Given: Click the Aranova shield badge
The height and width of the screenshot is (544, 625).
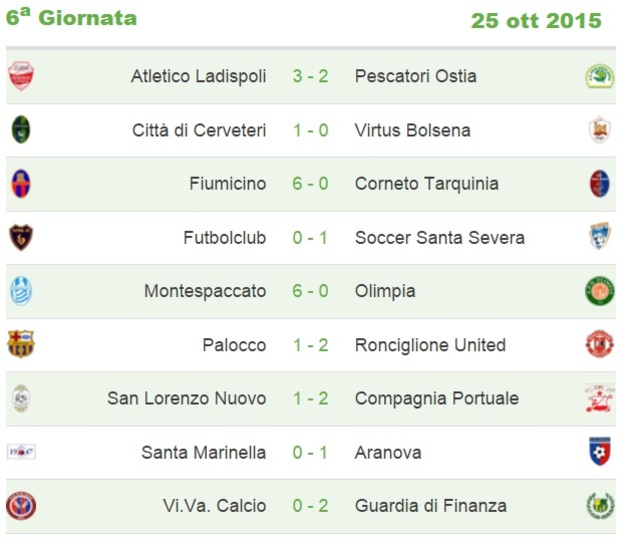Looking at the screenshot, I should tap(599, 451).
